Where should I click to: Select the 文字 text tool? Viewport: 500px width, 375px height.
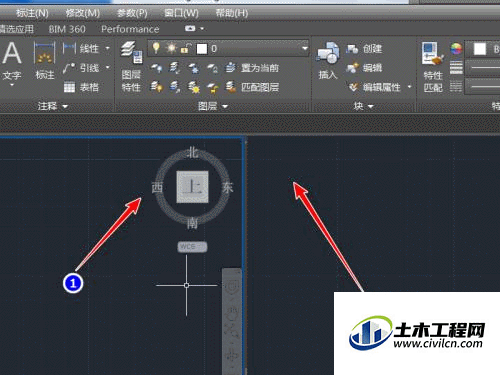tap(12, 63)
